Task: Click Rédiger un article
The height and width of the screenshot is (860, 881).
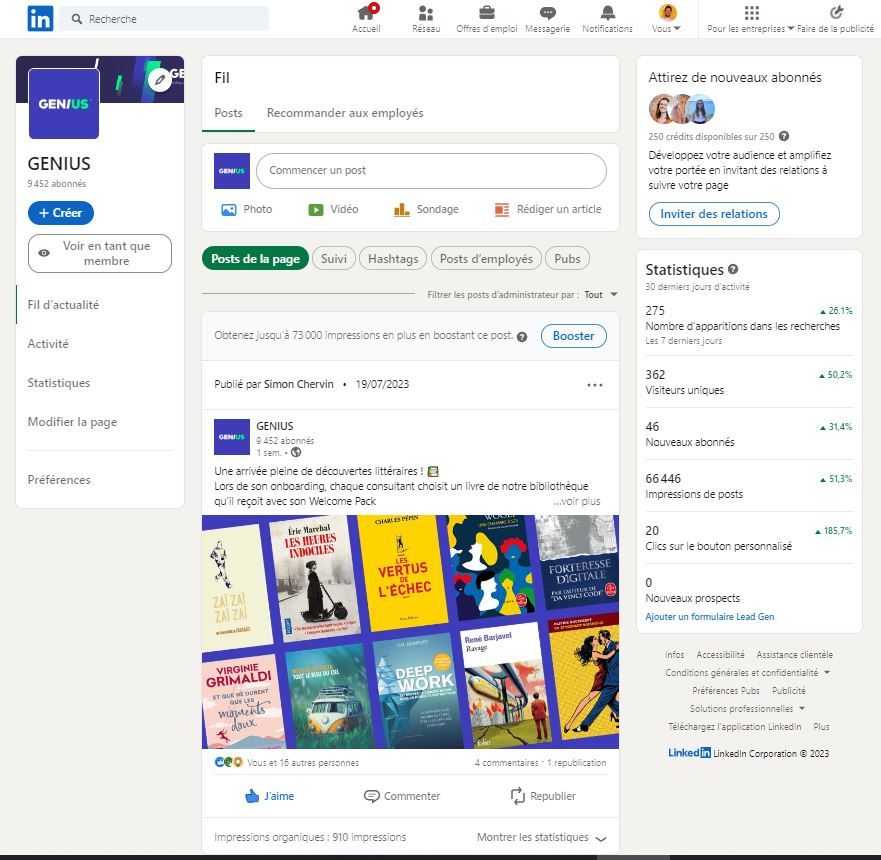Action: 547,210
